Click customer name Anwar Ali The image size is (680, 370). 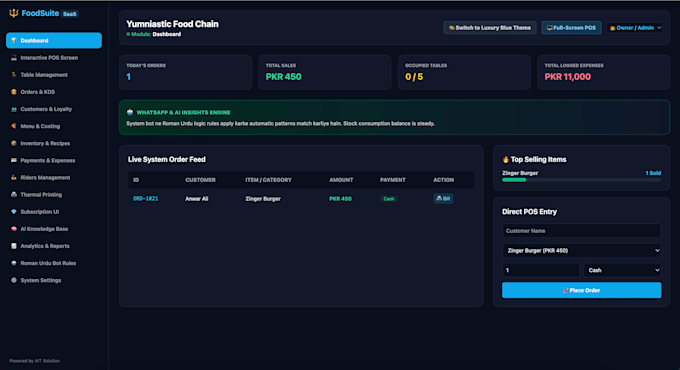pyautogui.click(x=197, y=199)
